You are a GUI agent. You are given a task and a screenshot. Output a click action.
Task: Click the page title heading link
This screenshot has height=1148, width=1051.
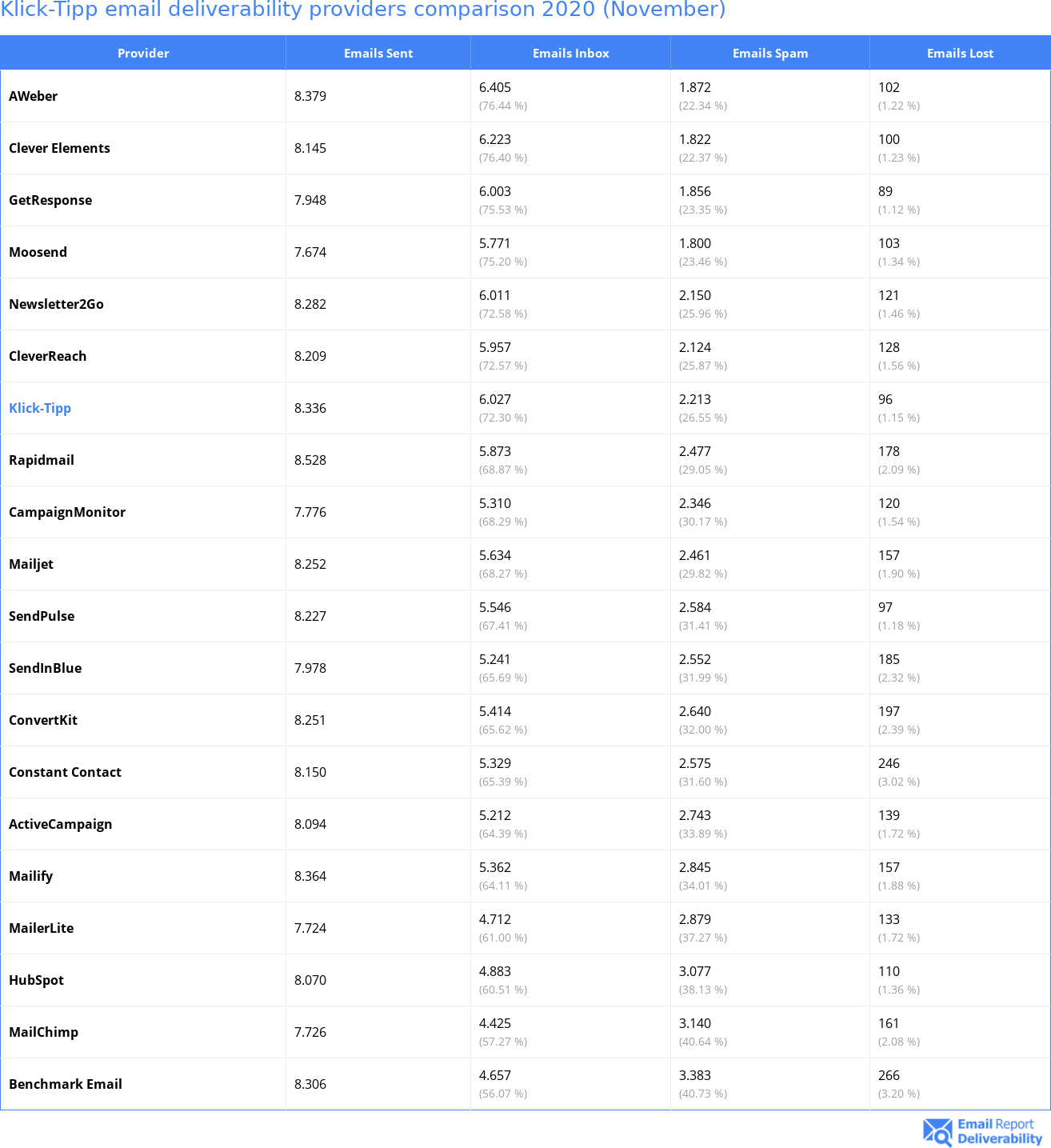[x=363, y=10]
